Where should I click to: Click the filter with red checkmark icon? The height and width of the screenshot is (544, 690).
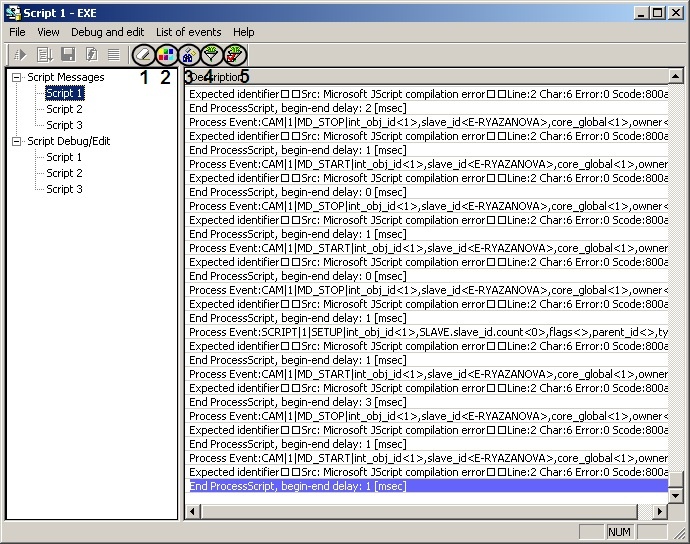tap(234, 55)
